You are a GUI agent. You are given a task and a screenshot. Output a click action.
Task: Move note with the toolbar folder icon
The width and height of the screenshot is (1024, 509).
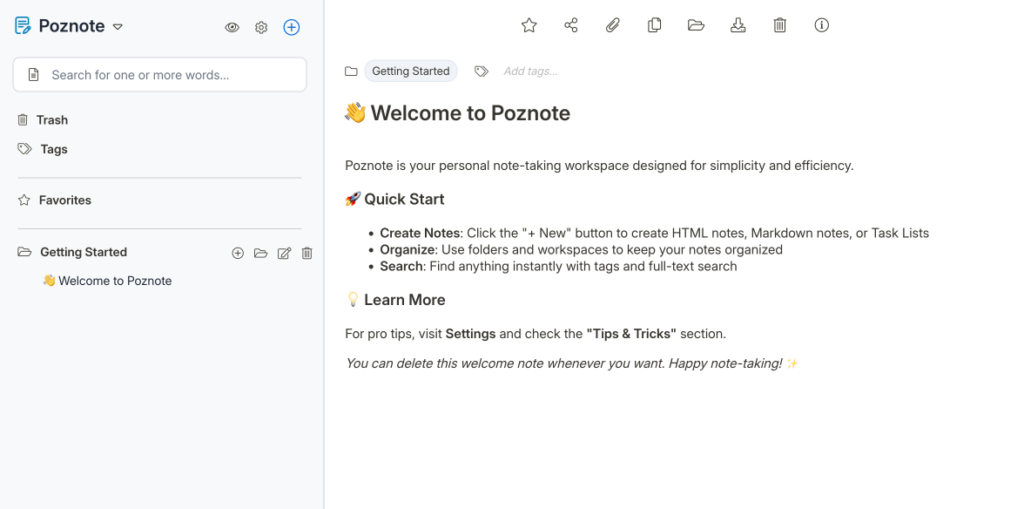point(696,26)
